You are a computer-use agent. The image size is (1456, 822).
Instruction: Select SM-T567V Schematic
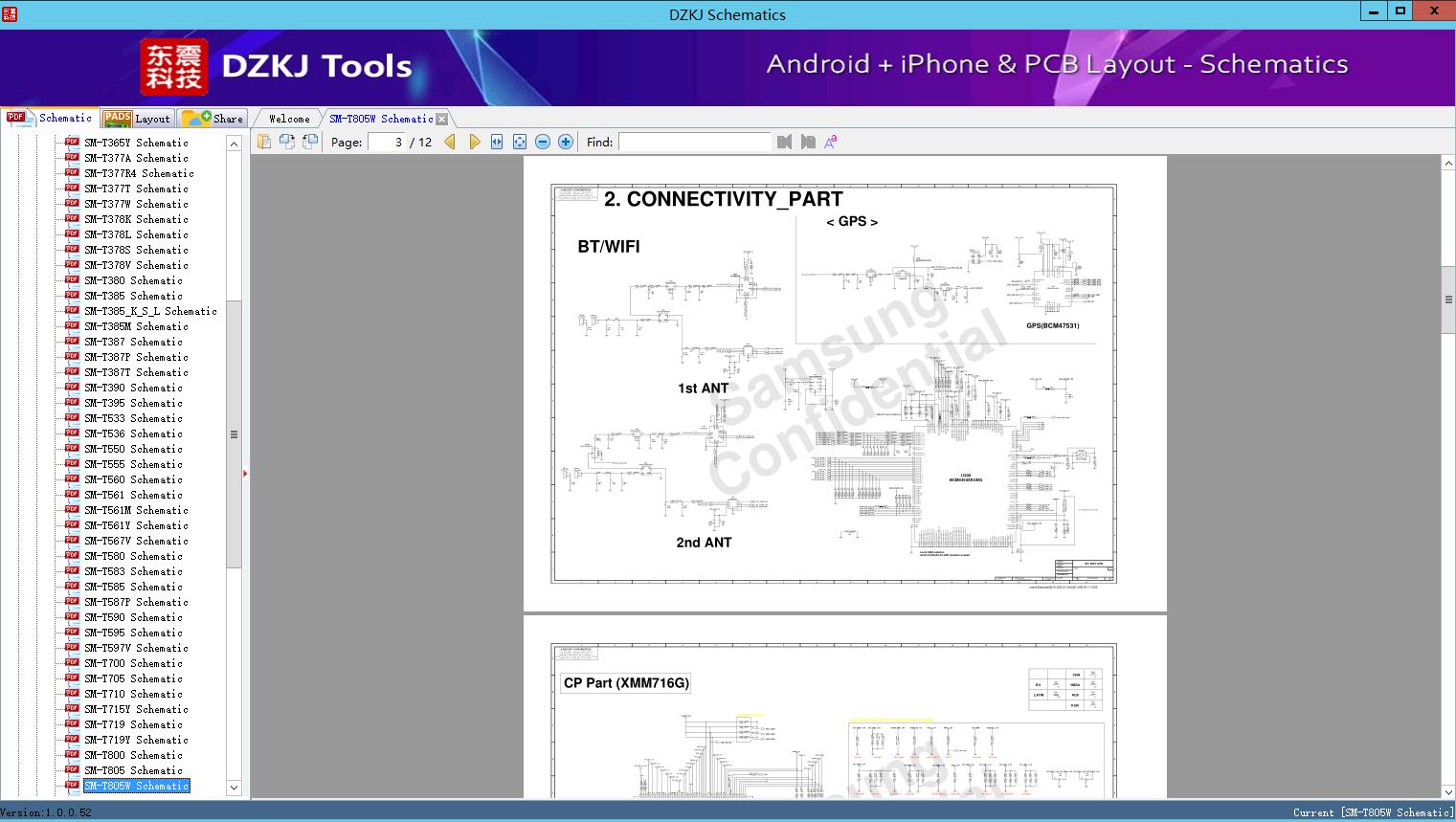(136, 541)
